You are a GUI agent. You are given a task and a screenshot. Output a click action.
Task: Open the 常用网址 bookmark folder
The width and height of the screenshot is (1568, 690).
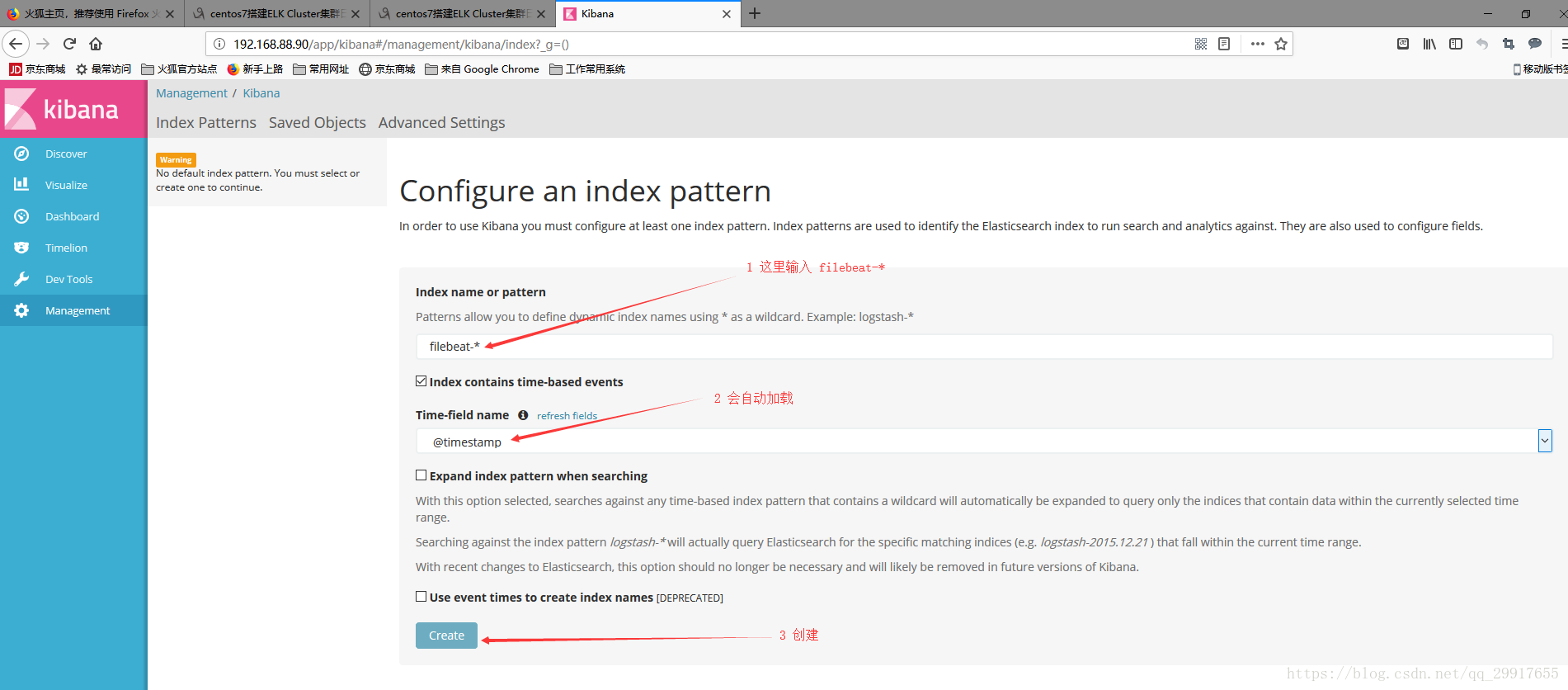(321, 69)
